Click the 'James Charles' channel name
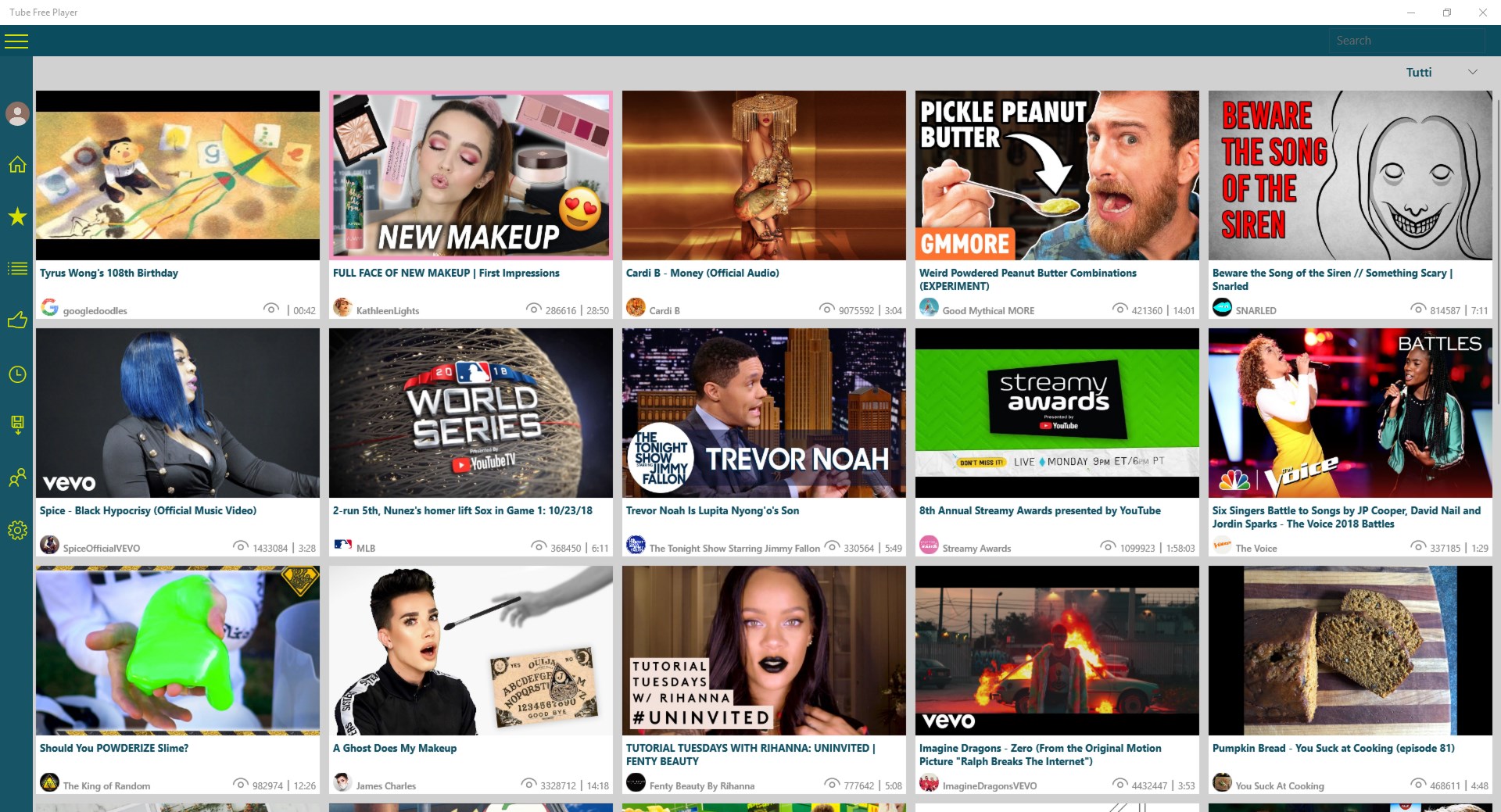Viewport: 1501px width, 812px height. point(385,786)
